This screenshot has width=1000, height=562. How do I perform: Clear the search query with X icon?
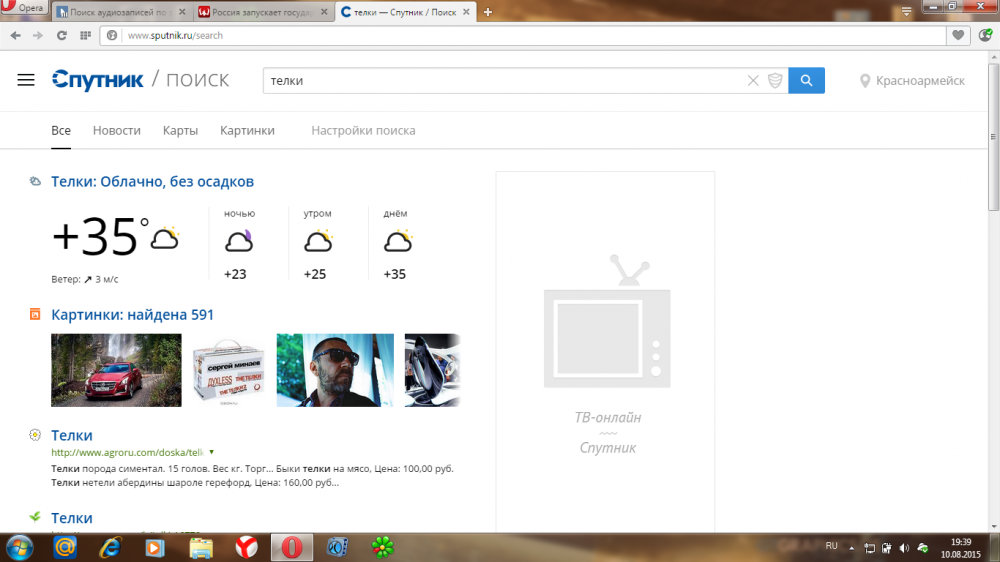click(x=754, y=80)
